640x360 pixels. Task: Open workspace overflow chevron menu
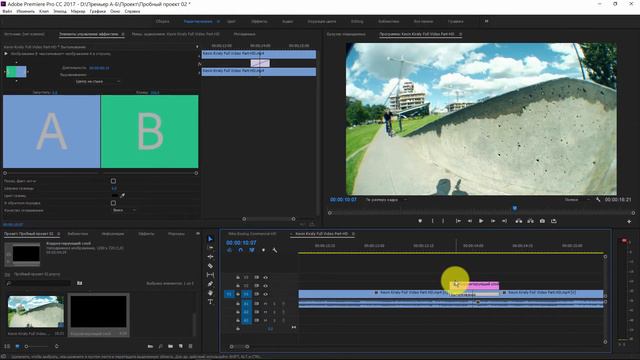(x=486, y=21)
